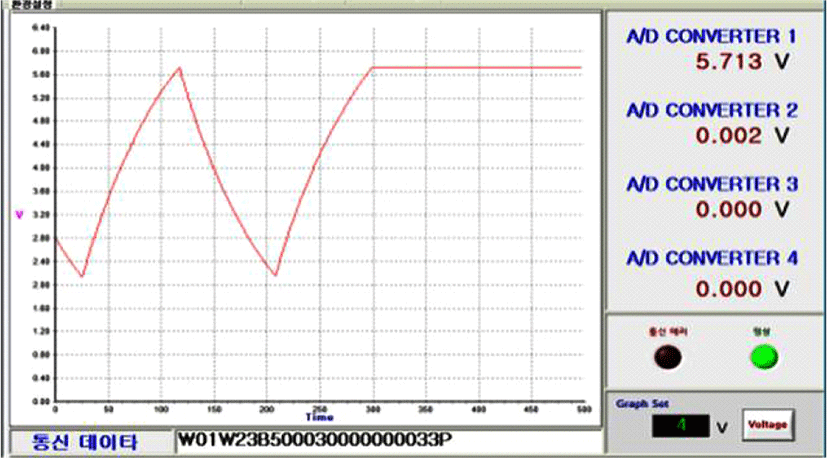827x458 pixels.
Task: Click the A/D CONVERTER 3 label
Action: [712, 184]
